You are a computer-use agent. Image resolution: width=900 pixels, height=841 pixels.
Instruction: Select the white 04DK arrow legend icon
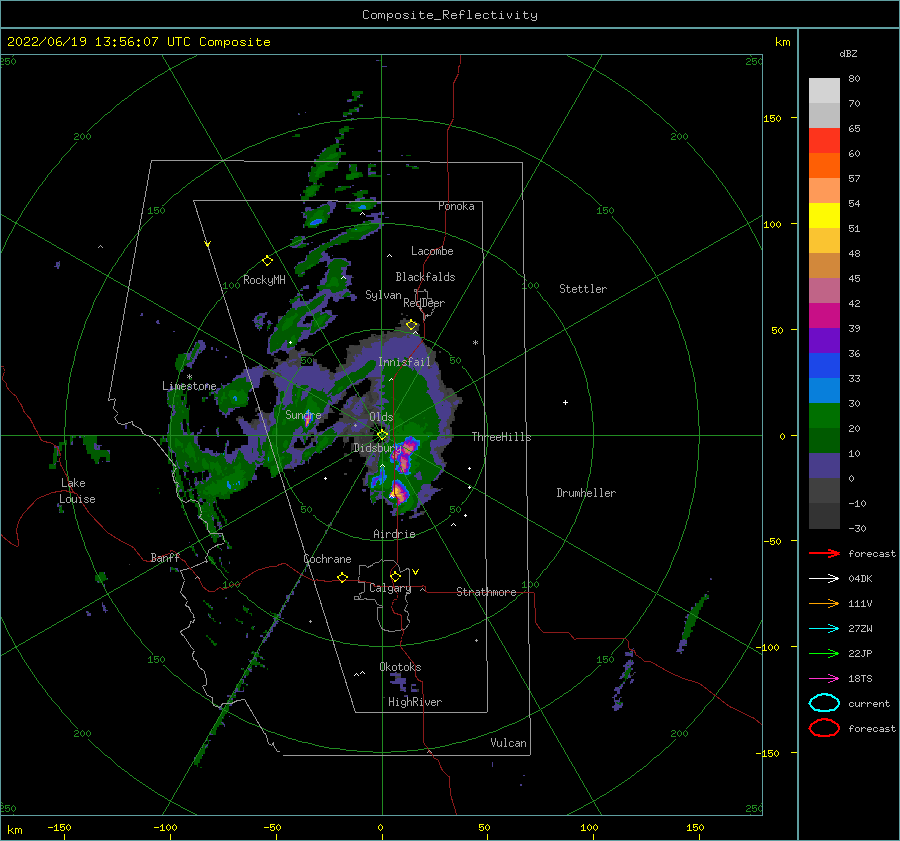(x=824, y=579)
